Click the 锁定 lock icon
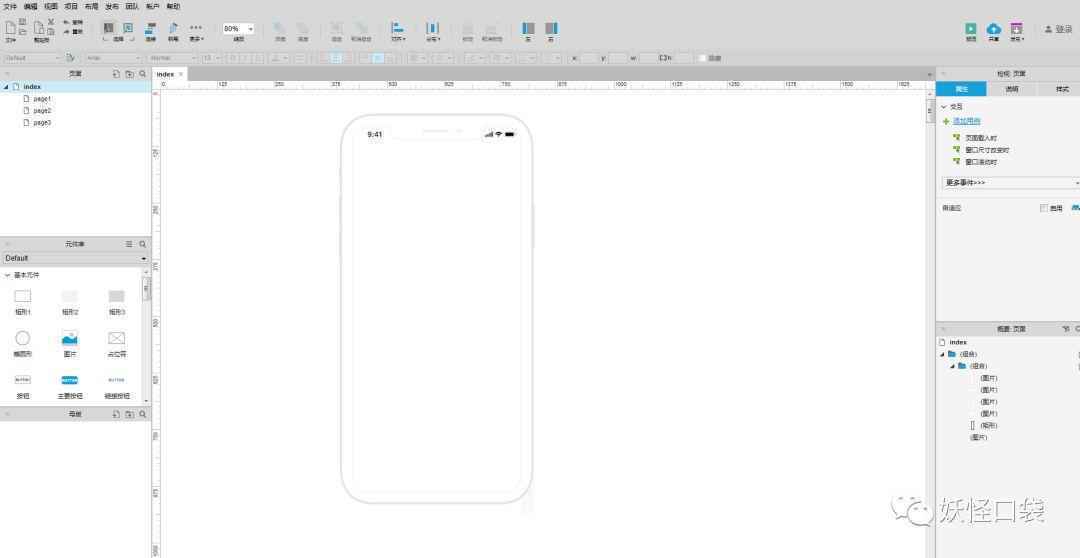Viewport: 1080px width, 558px height. (468, 31)
